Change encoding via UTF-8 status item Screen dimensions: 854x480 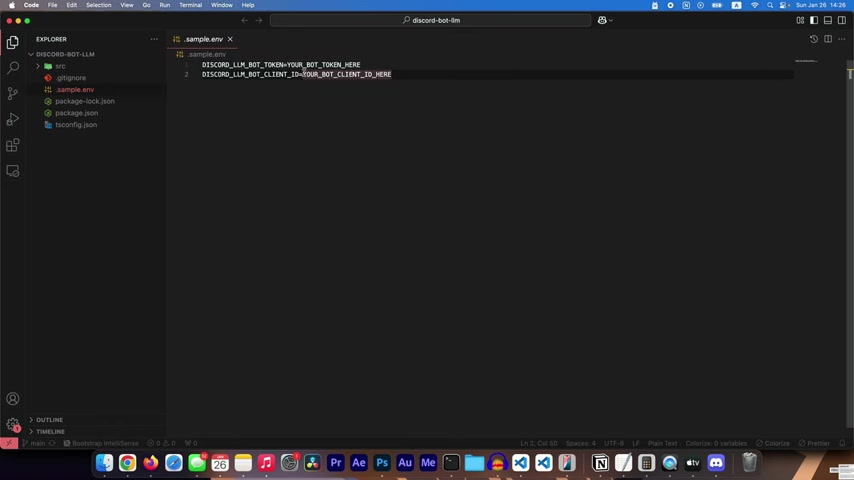[614, 443]
